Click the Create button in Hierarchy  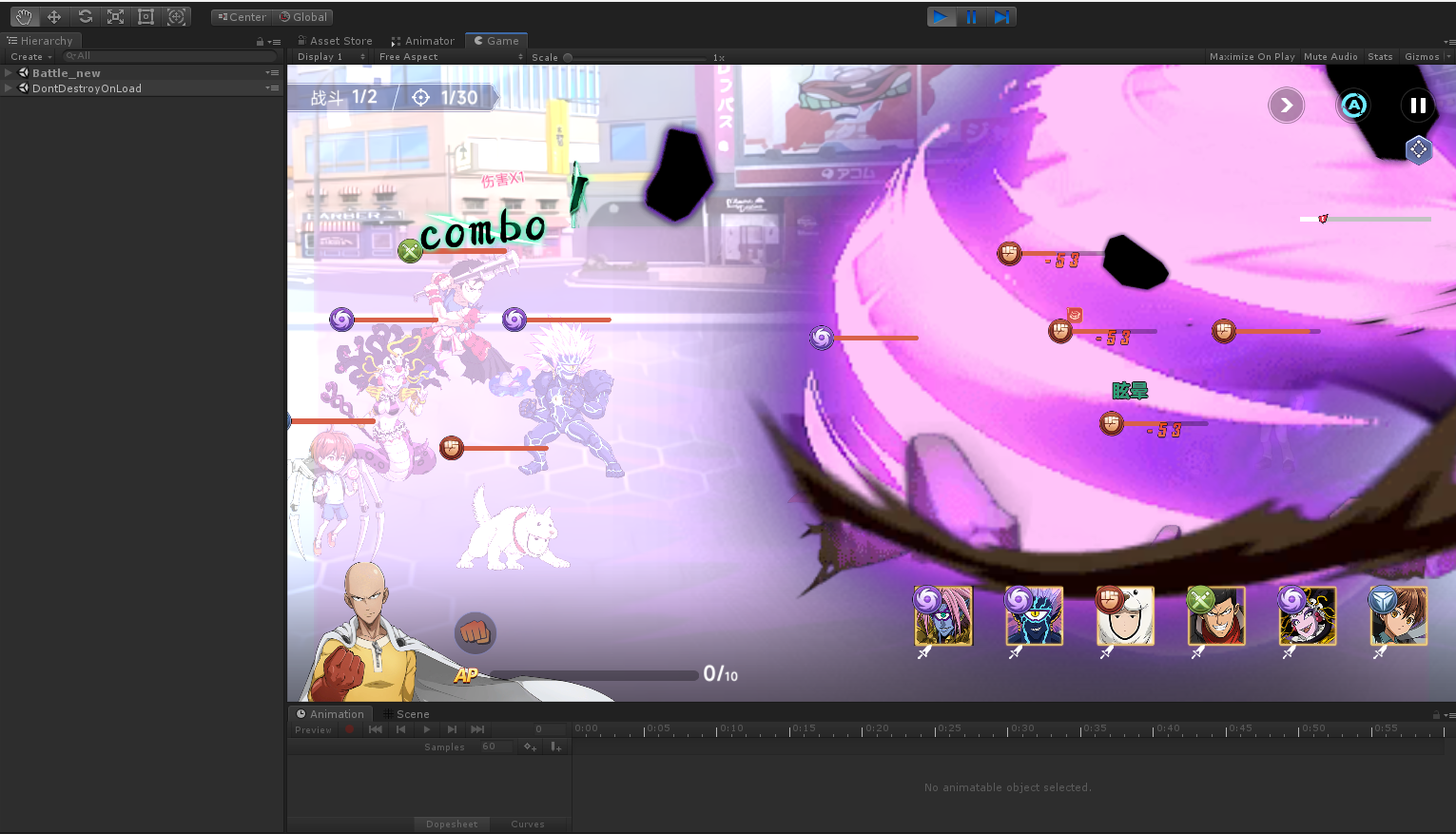[30, 57]
